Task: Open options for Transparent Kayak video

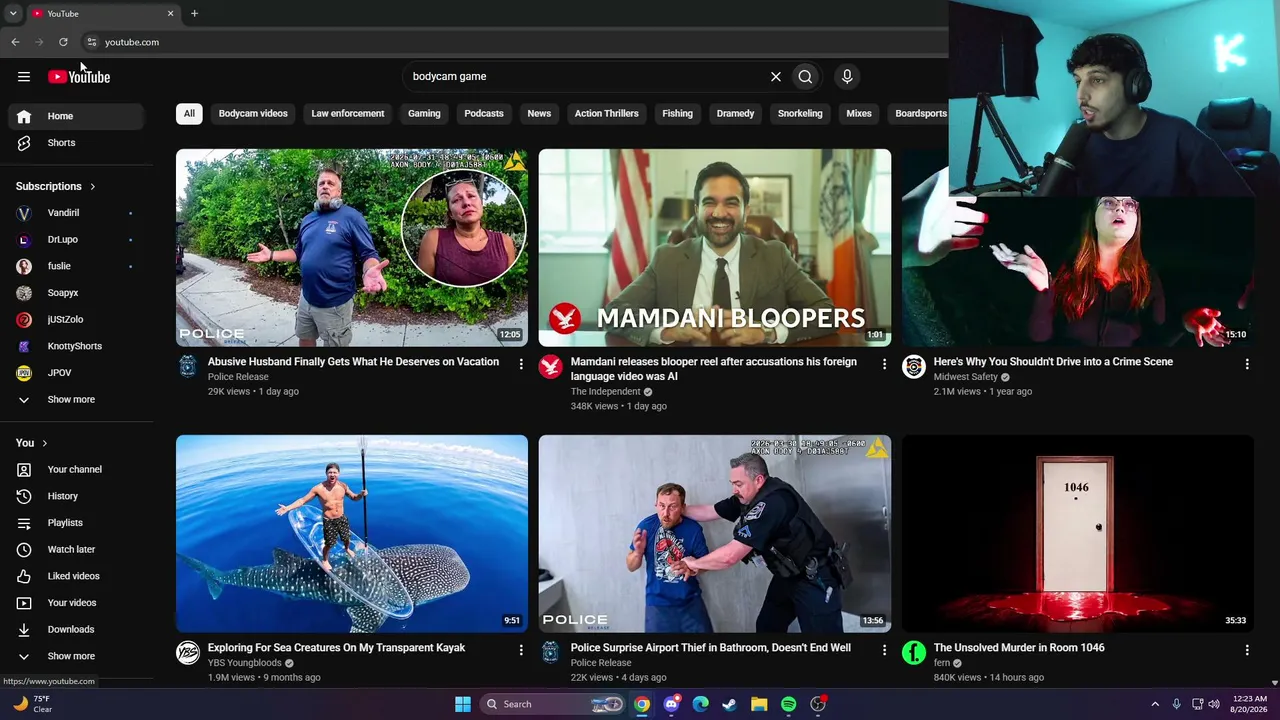Action: point(521,650)
